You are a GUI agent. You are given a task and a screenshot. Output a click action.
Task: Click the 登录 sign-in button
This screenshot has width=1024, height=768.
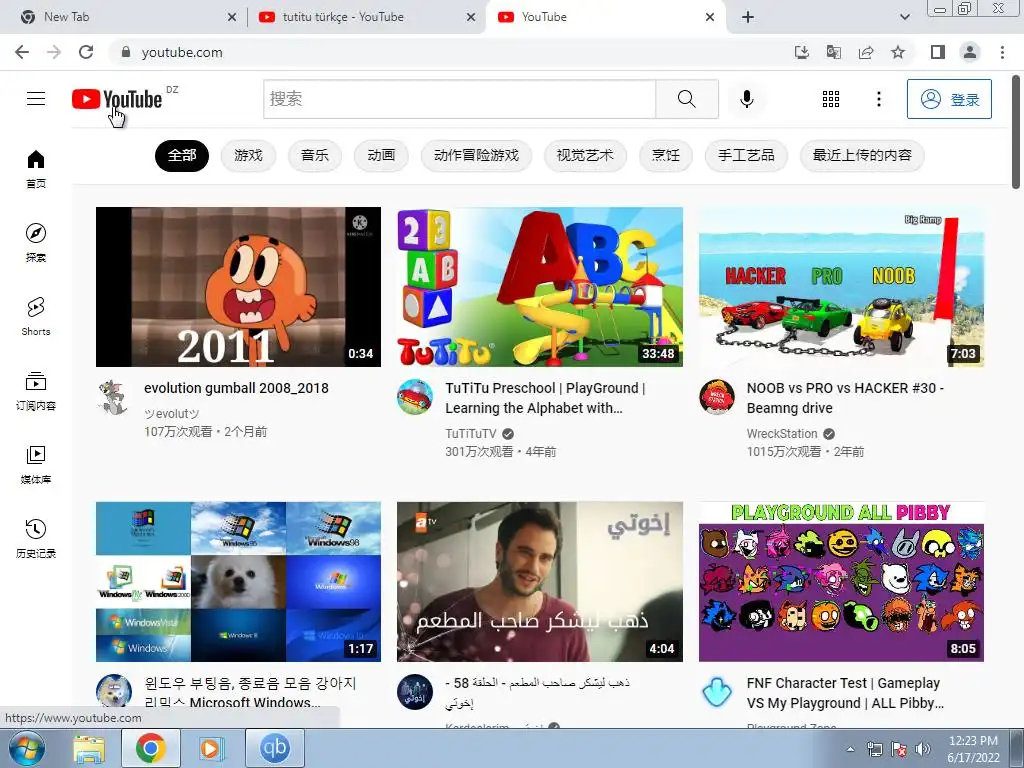(949, 99)
